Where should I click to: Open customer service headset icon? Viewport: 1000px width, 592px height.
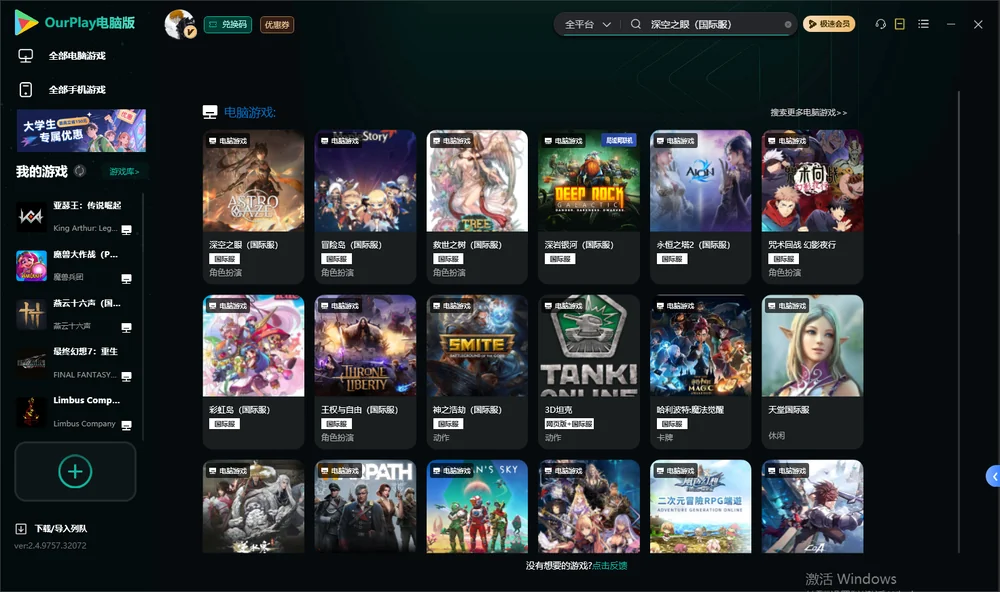pos(880,24)
